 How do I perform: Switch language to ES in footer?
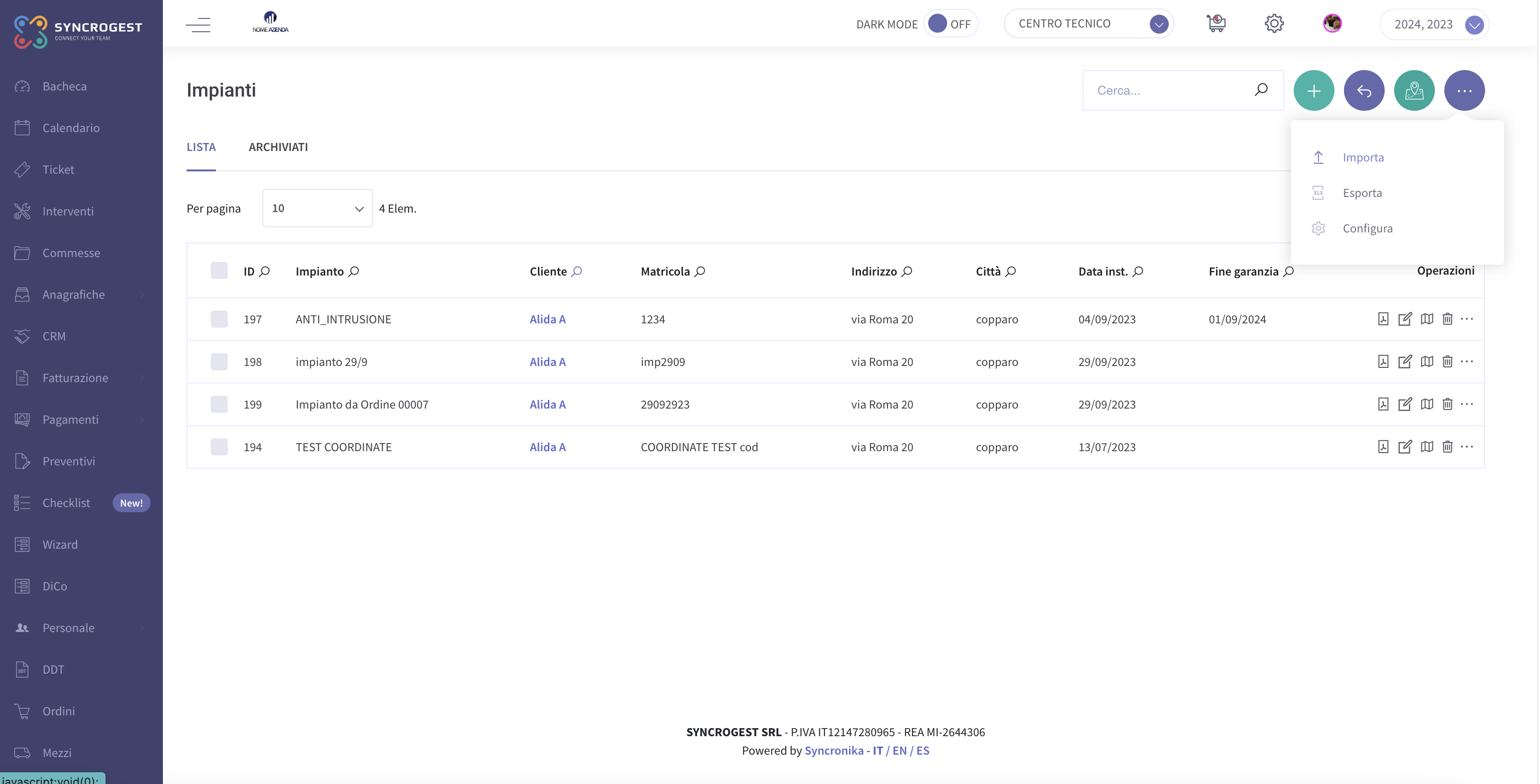922,750
